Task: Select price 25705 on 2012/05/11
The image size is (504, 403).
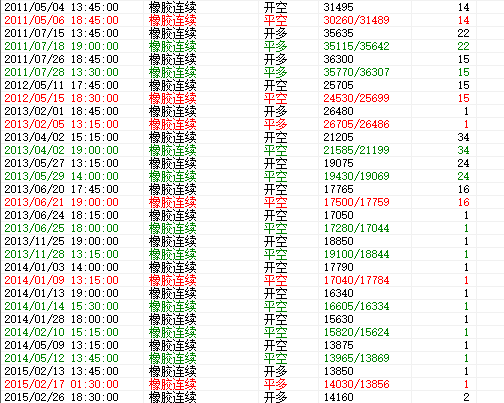Action: pyautogui.click(x=338, y=85)
